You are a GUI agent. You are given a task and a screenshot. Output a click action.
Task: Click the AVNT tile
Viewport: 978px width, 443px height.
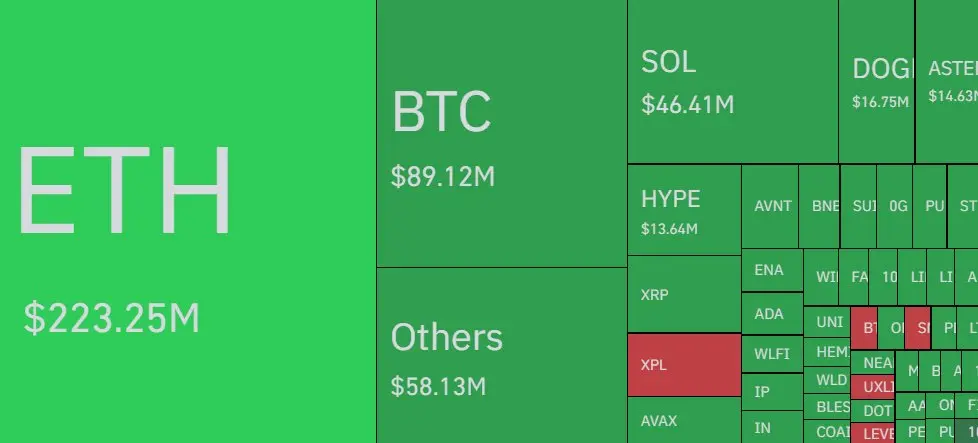[770, 207]
